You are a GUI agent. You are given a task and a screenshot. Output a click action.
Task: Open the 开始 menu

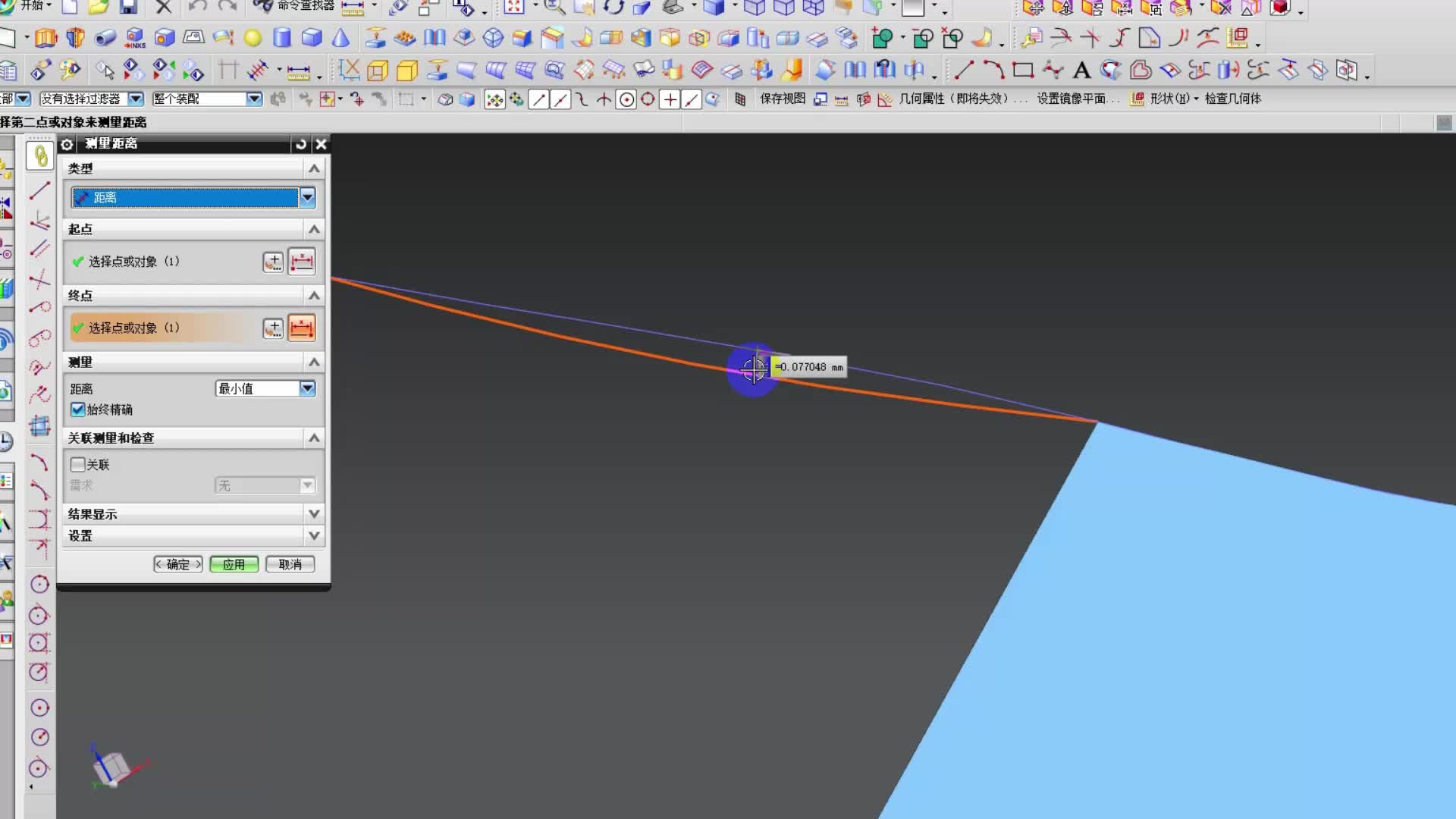tap(30, 6)
